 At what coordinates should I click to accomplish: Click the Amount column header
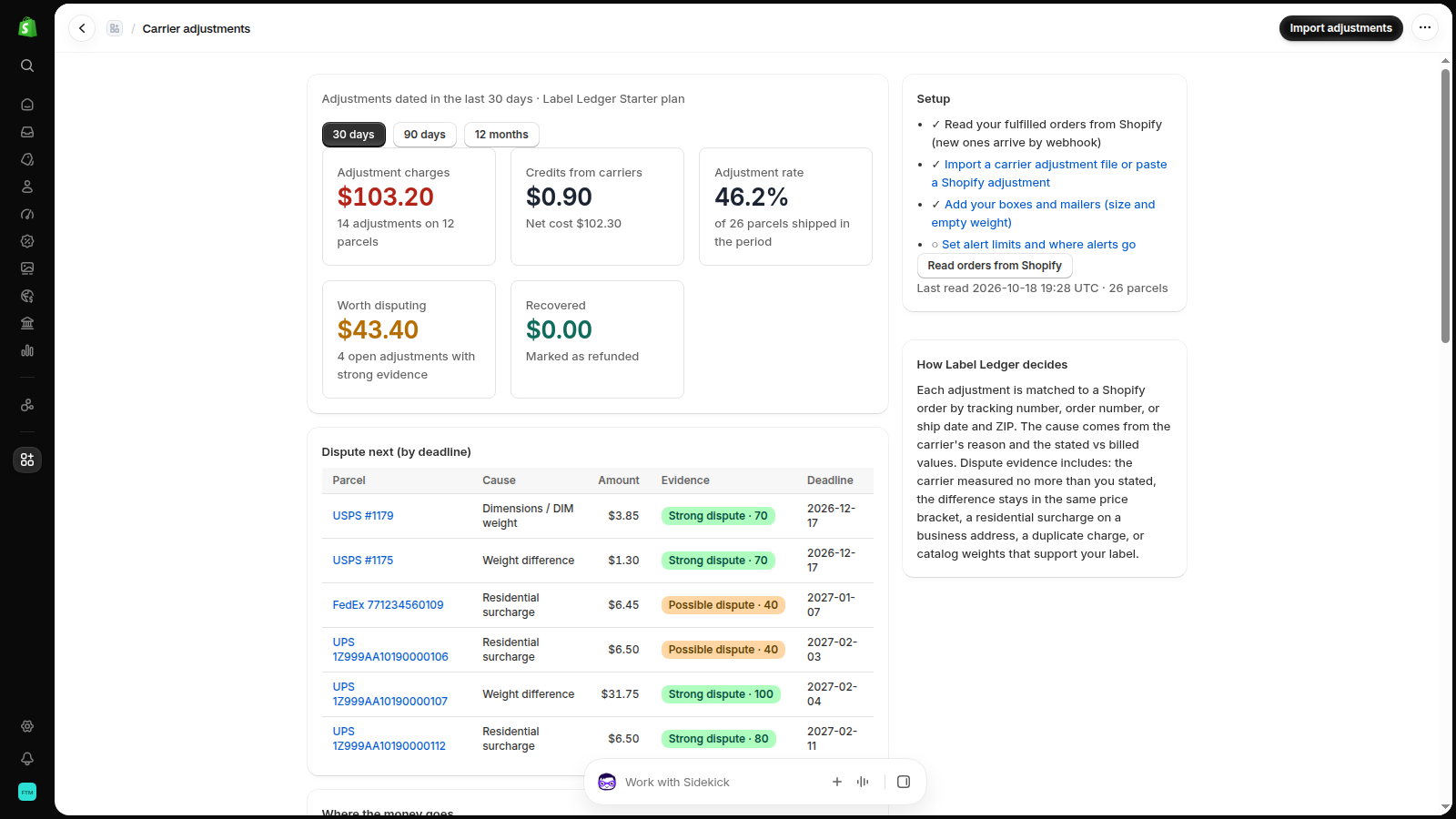pos(619,480)
